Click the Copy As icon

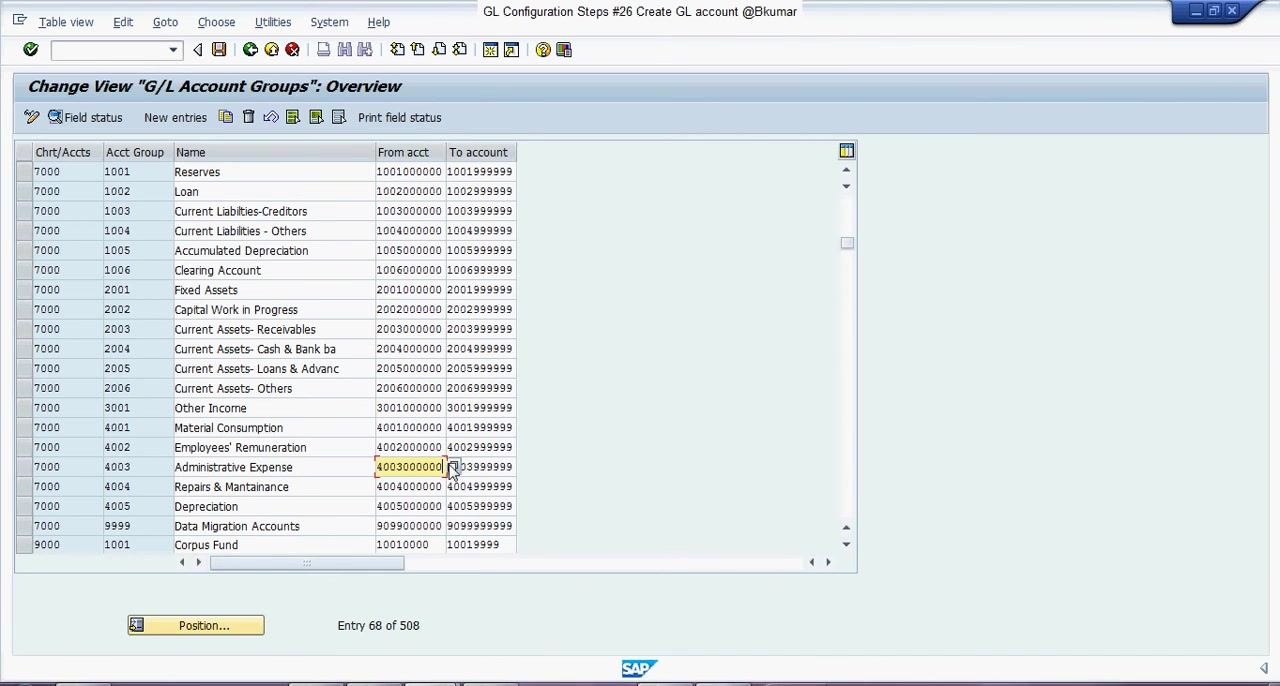(226, 118)
